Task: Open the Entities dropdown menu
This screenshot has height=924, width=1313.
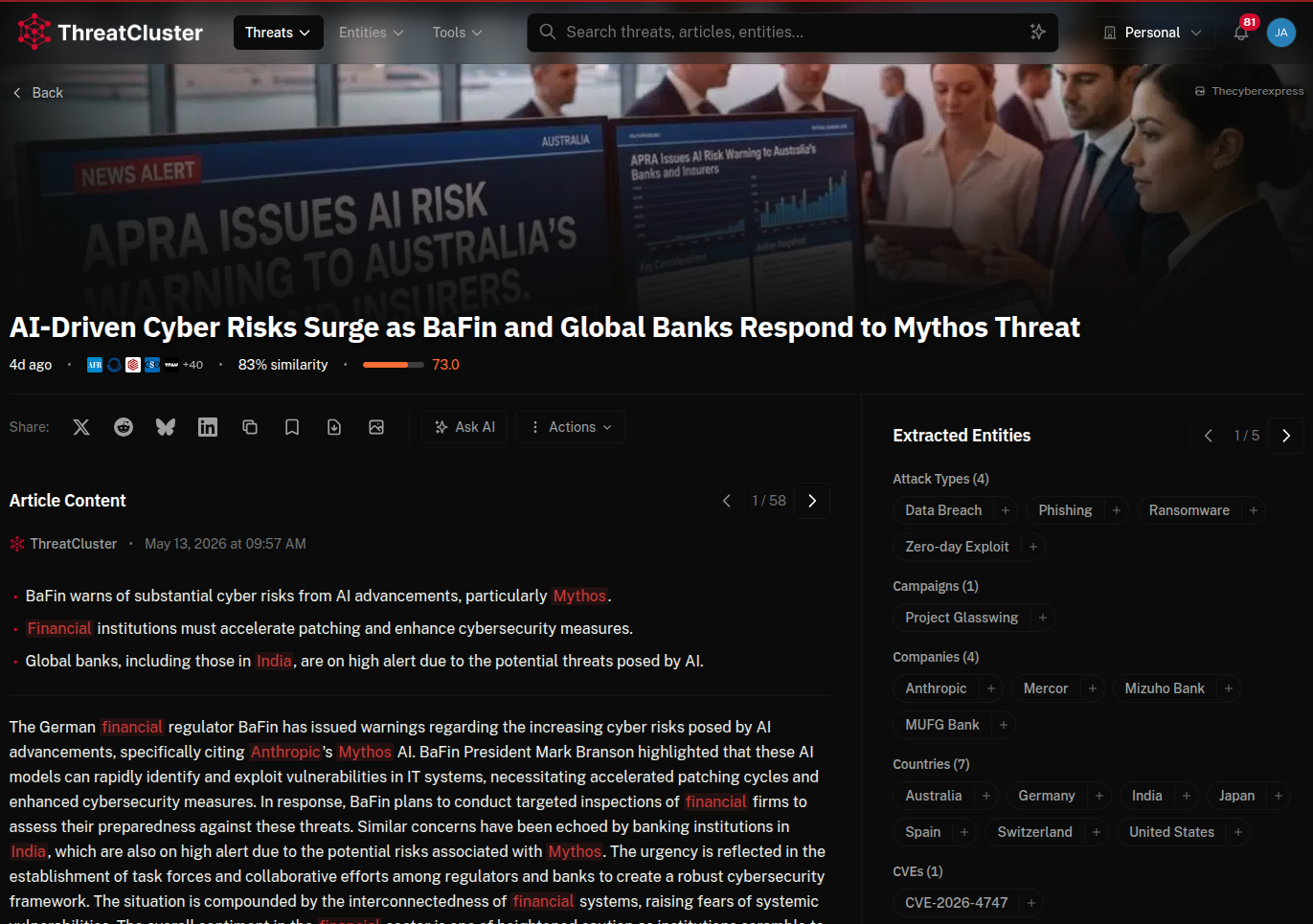Action: [372, 33]
